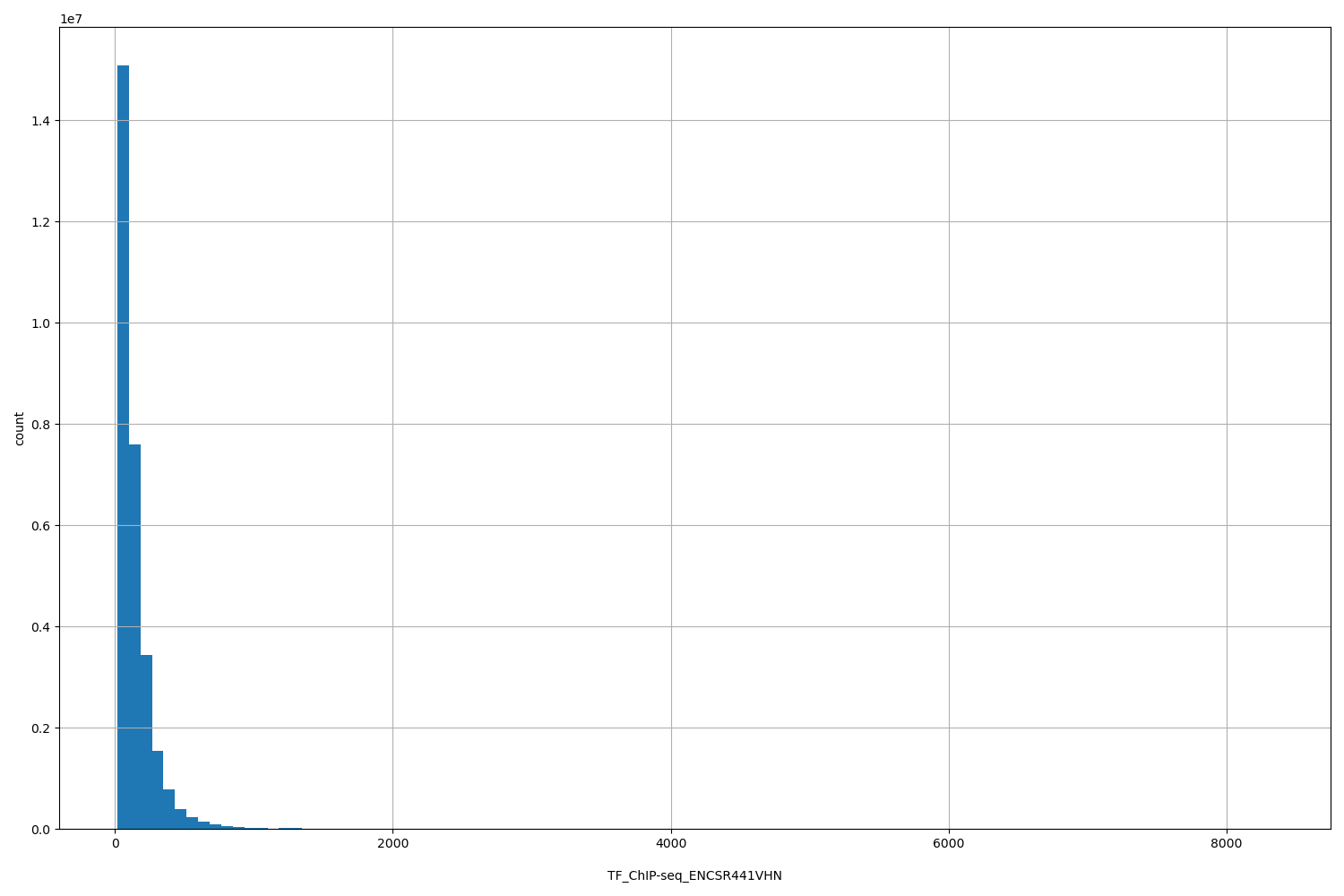Select the 6000 tick mark on the x-axis

949,833
